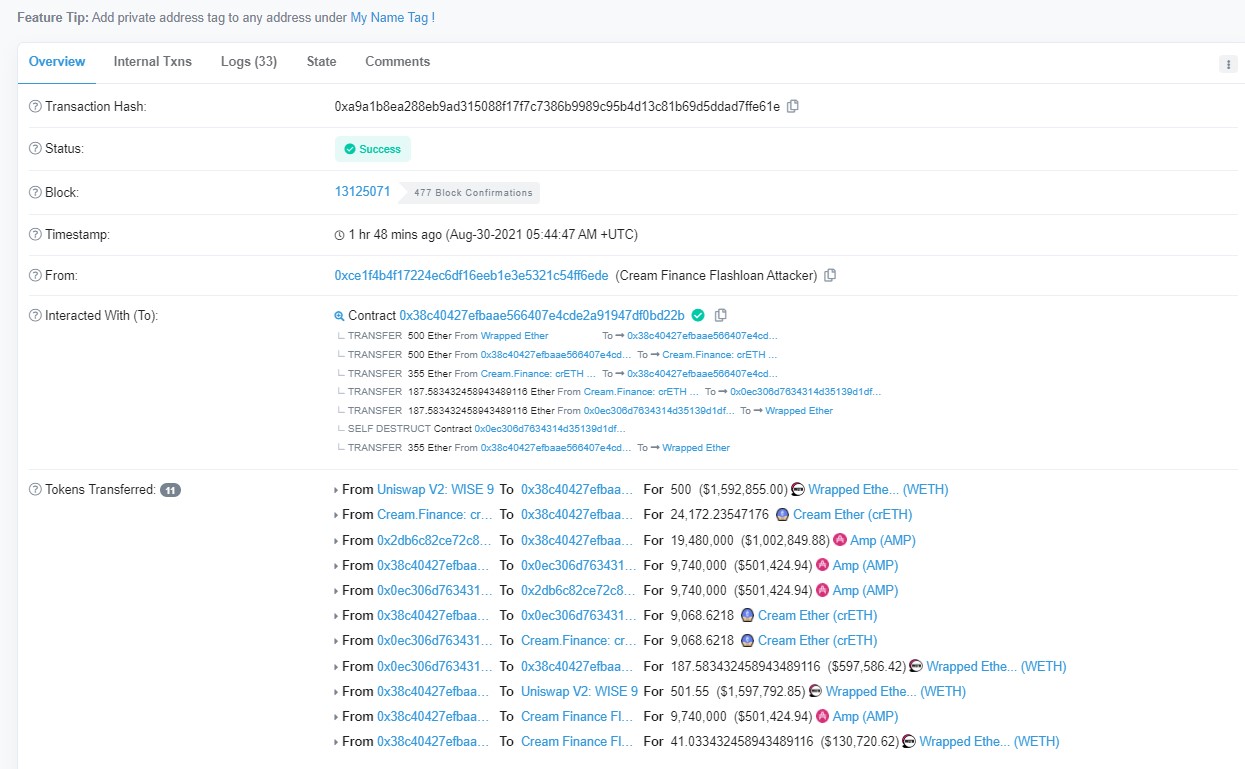The height and width of the screenshot is (769, 1245).
Task: Open the three-dot more options menu
Action: (x=1228, y=64)
